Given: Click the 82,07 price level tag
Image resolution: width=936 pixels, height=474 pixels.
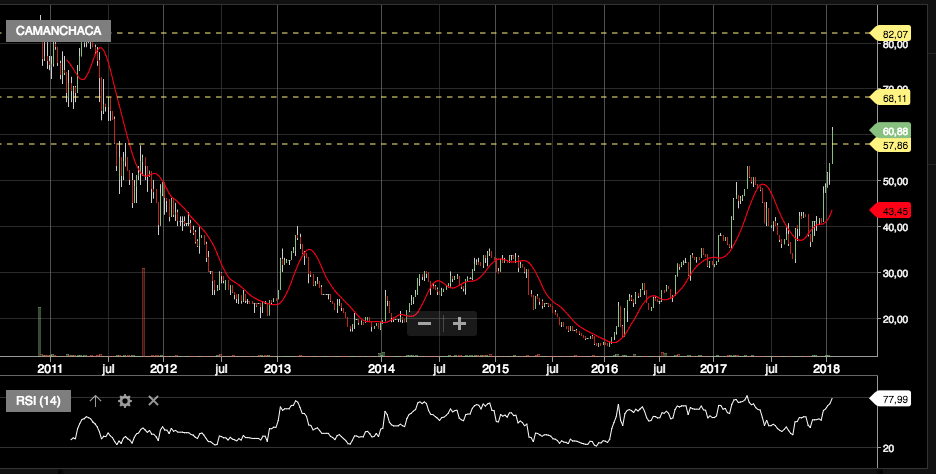Looking at the screenshot, I should click(894, 34).
